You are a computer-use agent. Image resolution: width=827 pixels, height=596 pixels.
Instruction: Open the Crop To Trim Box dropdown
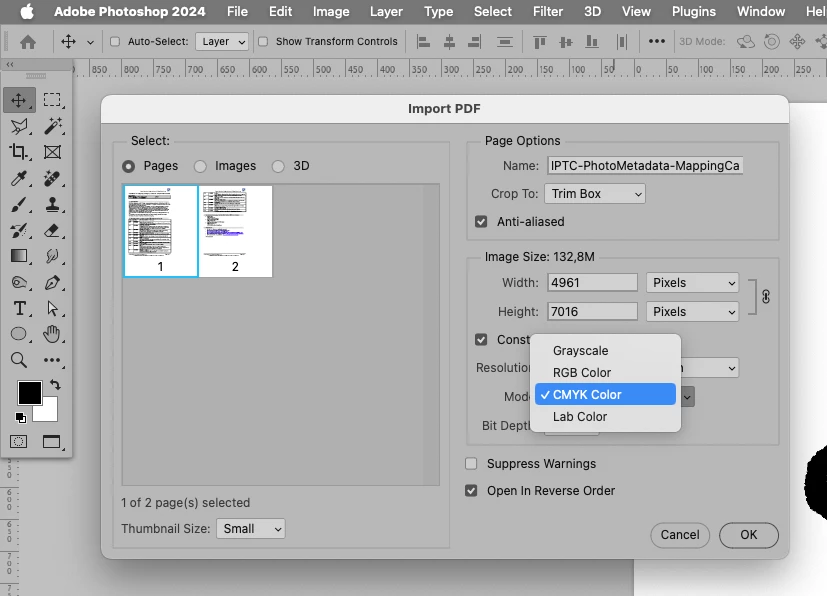tap(595, 194)
